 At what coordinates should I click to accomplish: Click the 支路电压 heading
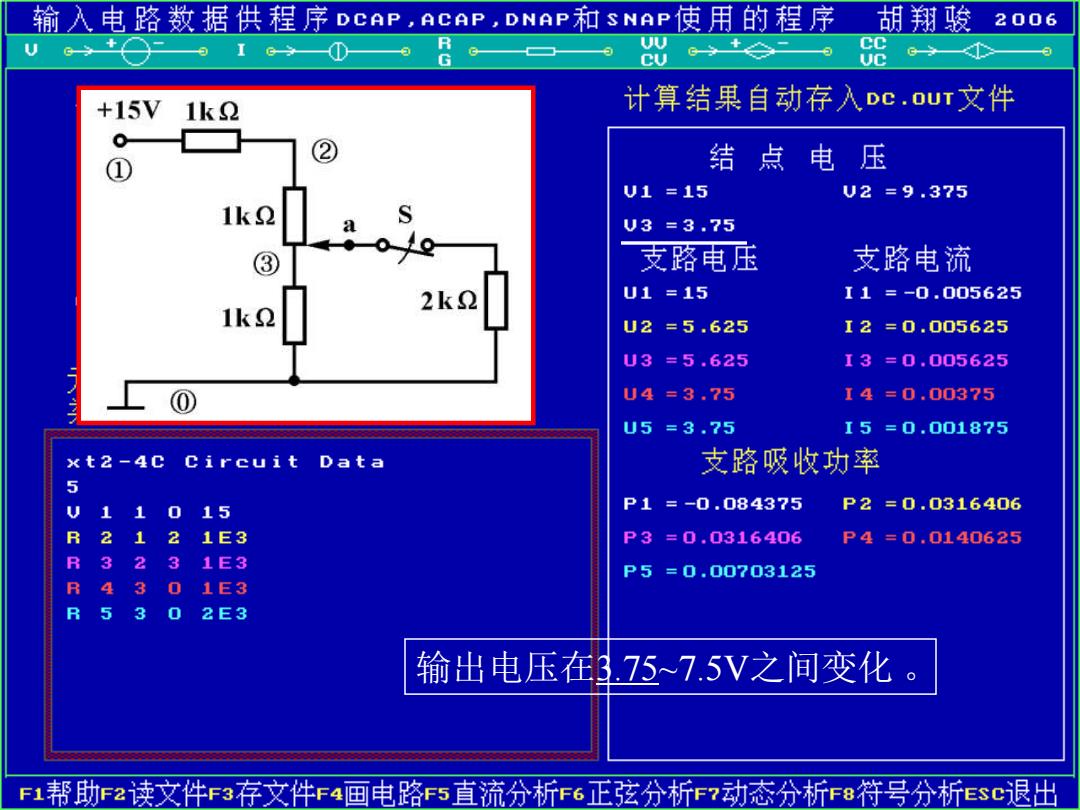[x=698, y=259]
